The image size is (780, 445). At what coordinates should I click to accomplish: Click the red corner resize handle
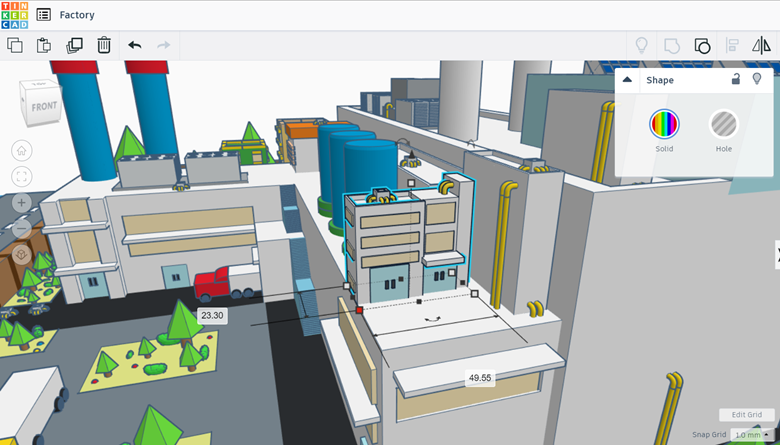[360, 310]
